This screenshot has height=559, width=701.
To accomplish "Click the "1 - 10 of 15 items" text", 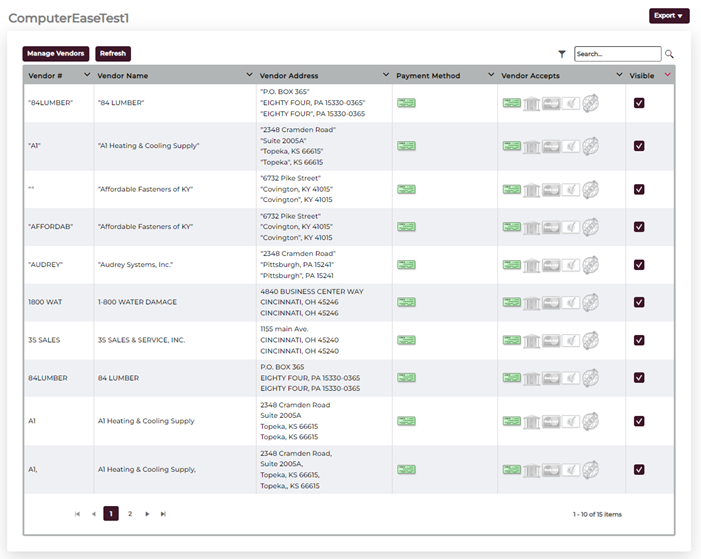I will click(x=597, y=515).
